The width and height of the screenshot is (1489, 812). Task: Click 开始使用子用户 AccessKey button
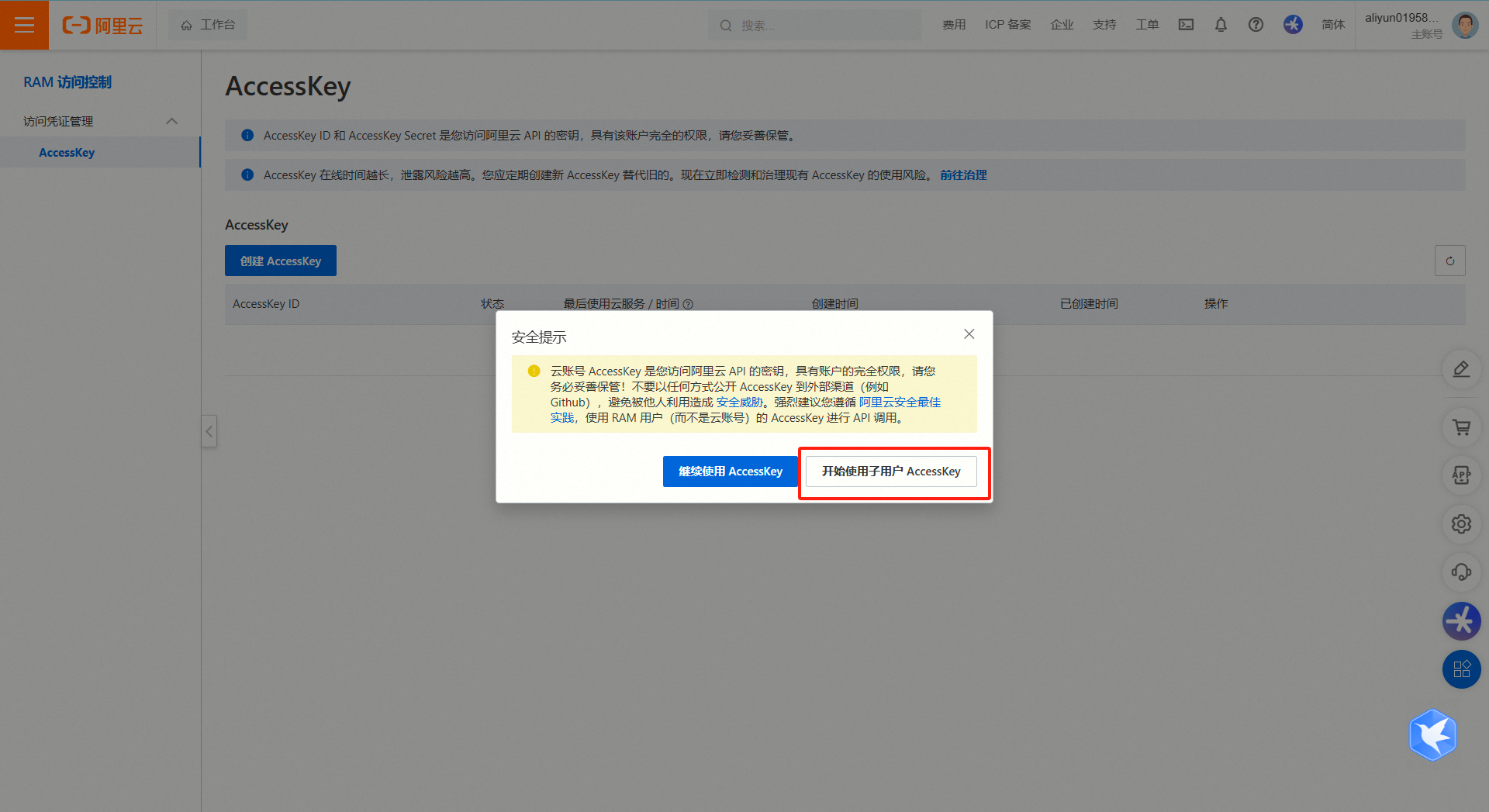(891, 472)
